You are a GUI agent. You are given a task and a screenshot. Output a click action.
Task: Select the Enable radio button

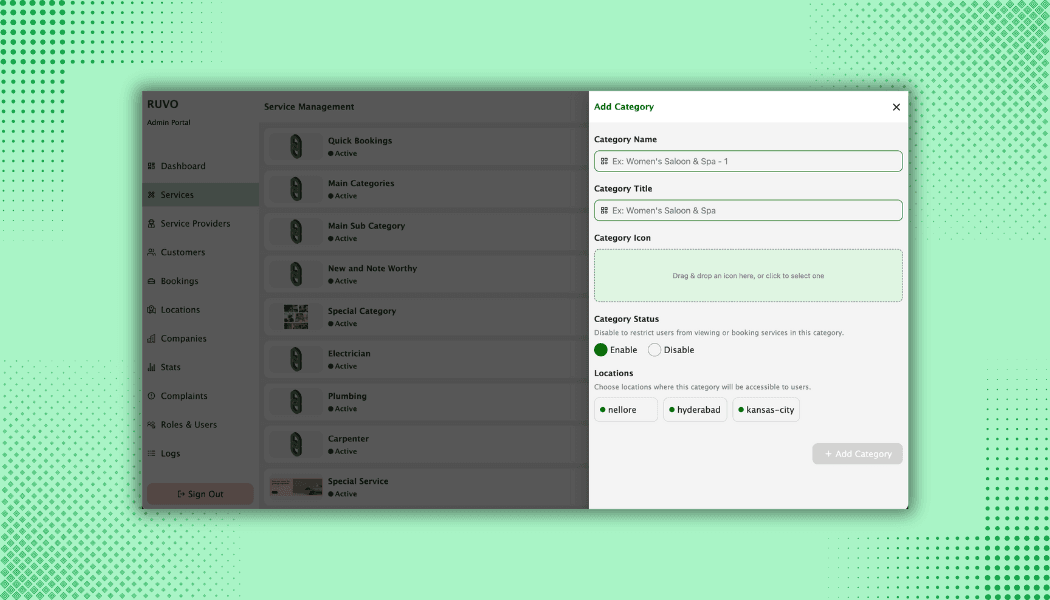(x=601, y=350)
